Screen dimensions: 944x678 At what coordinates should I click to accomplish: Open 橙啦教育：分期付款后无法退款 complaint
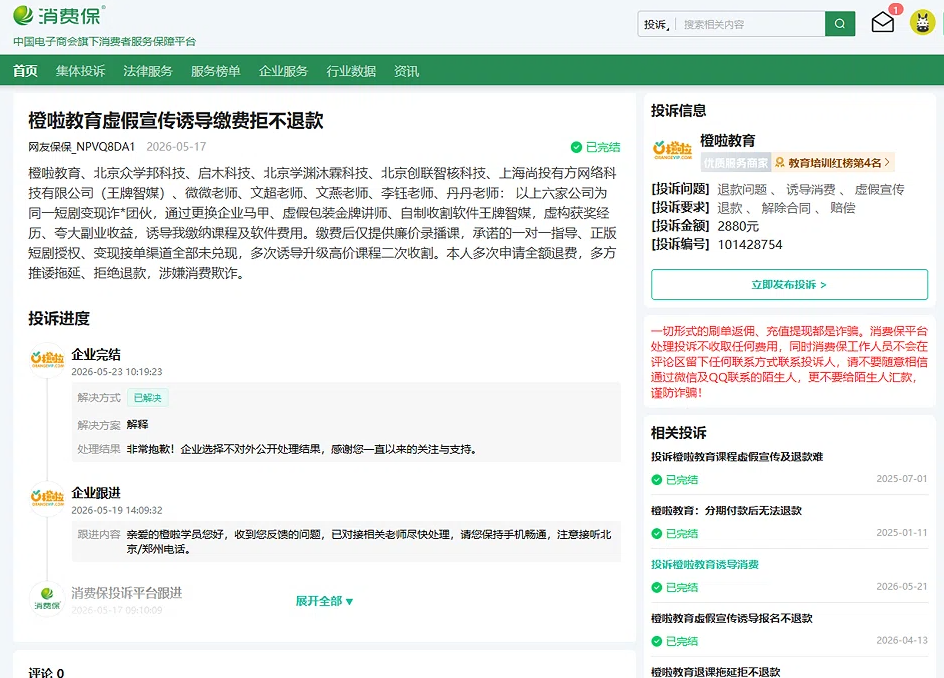tap(726, 511)
